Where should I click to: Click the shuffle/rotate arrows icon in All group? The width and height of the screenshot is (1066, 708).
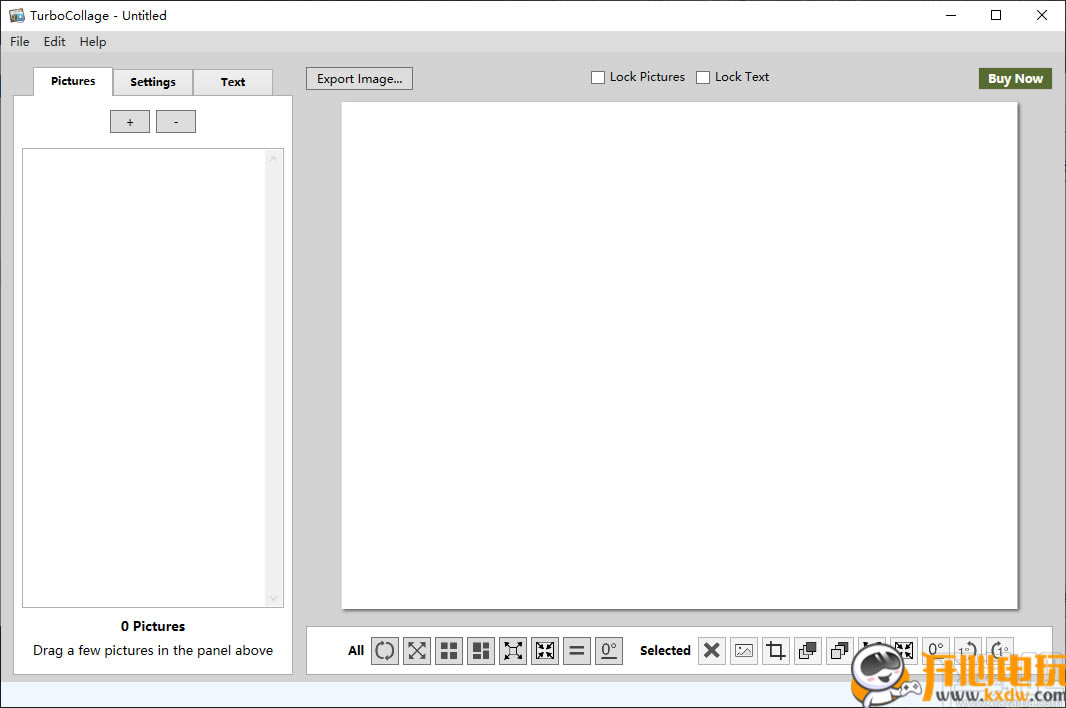(385, 651)
